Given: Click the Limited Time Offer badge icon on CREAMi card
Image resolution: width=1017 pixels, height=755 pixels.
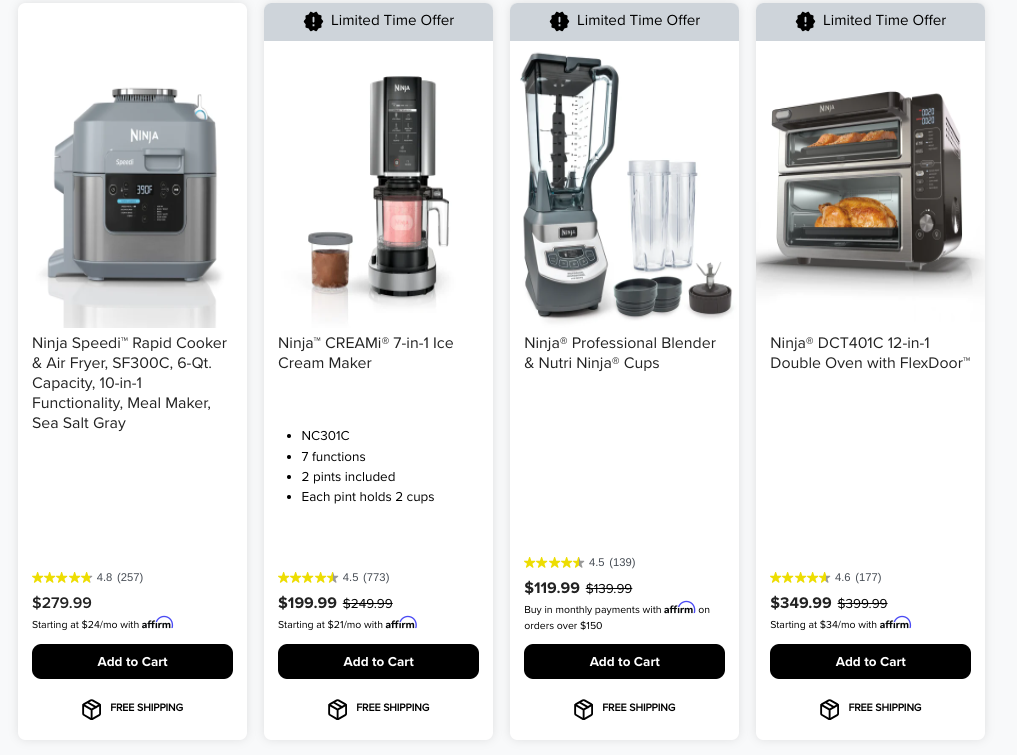Looking at the screenshot, I should click(x=313, y=21).
